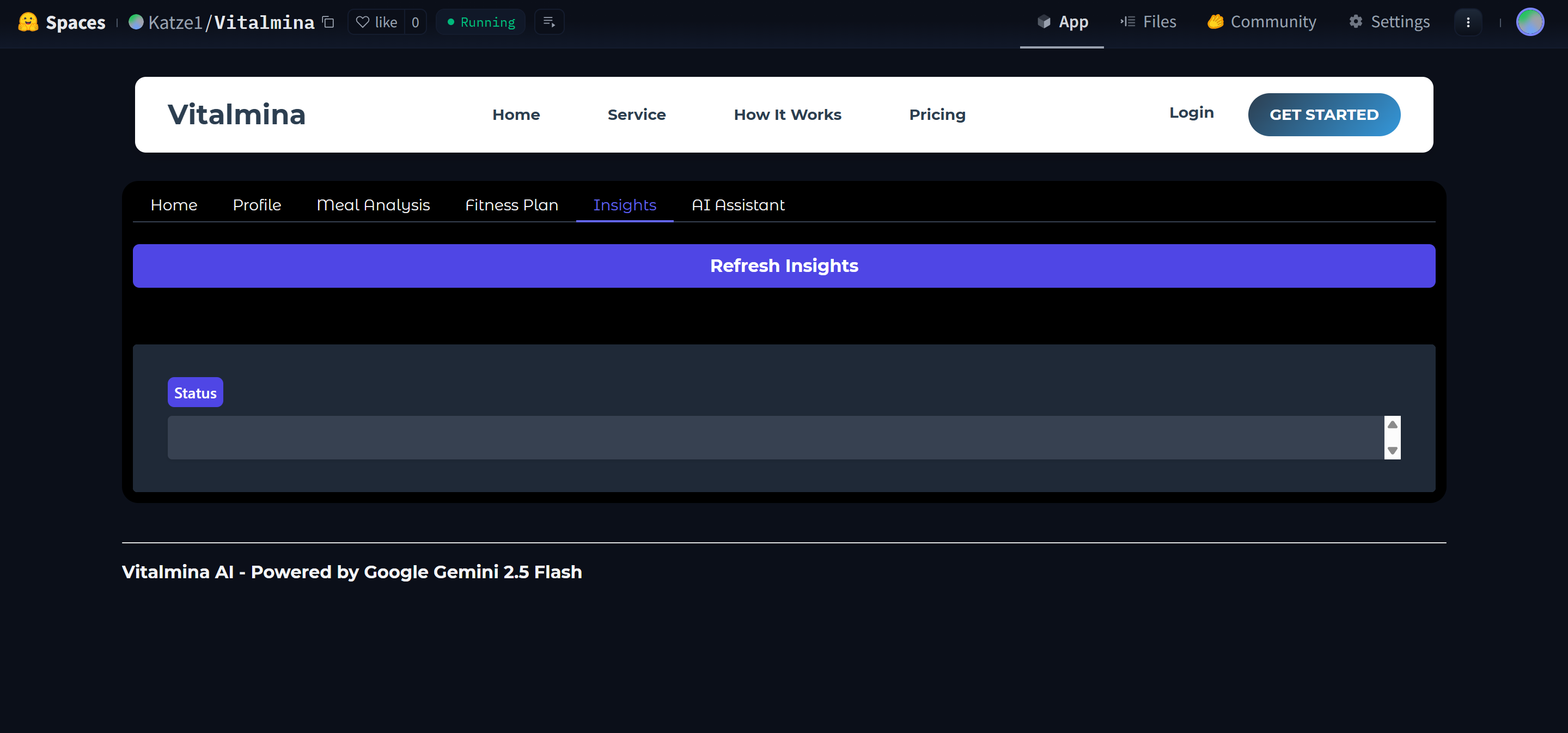Viewport: 1568px width, 733px height.
Task: Open the Files tab
Action: tap(1148, 22)
